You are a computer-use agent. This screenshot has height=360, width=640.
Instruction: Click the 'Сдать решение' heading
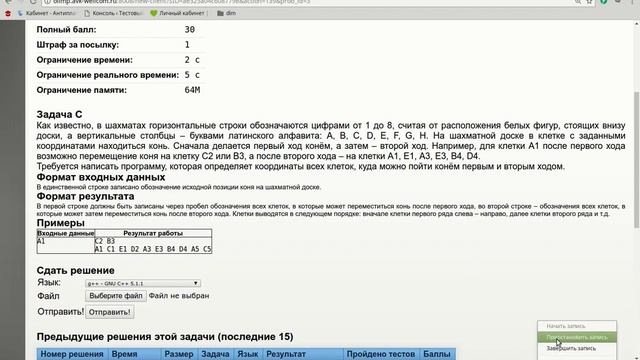(76, 271)
